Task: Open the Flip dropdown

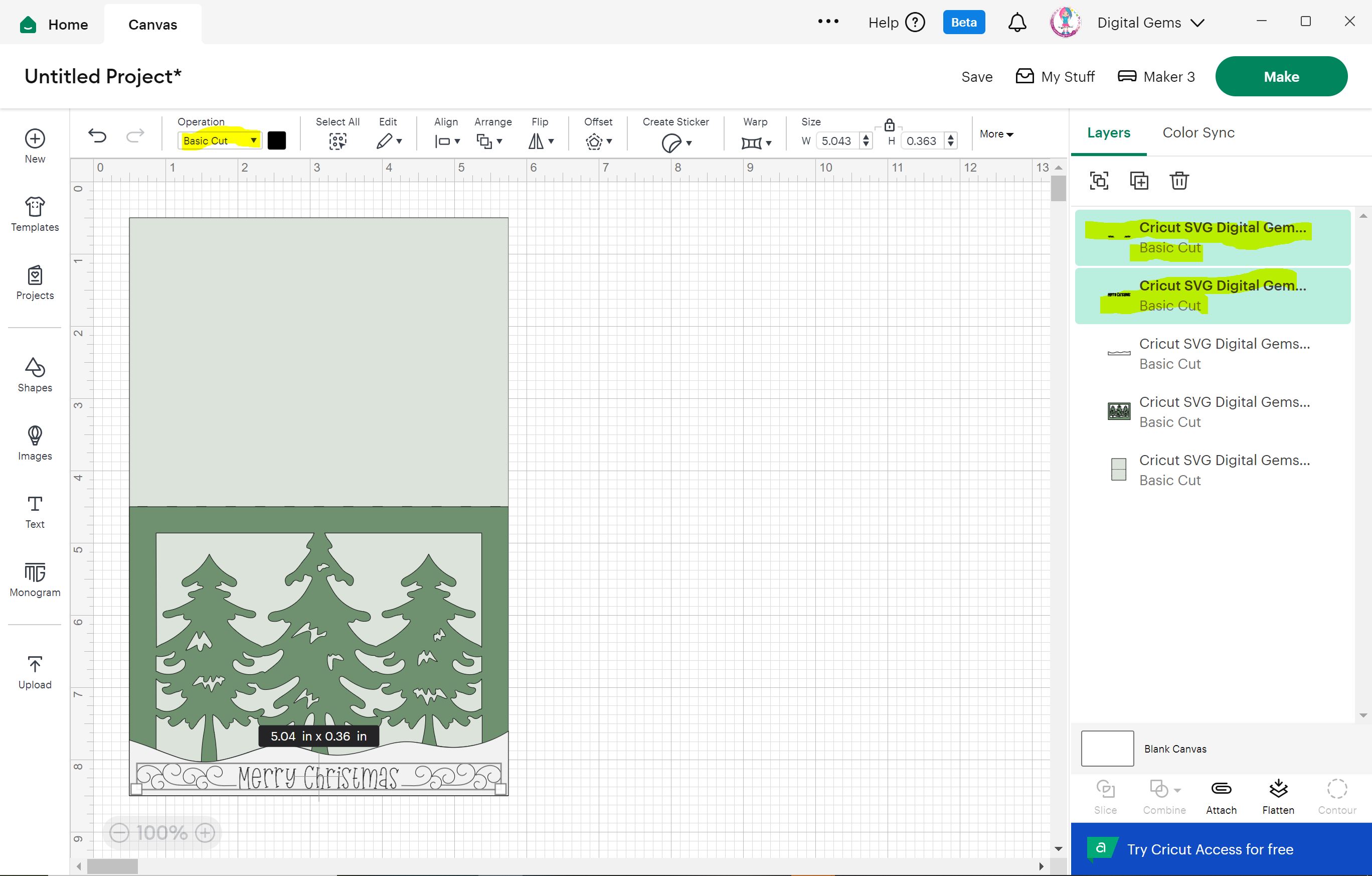Action: pos(541,141)
